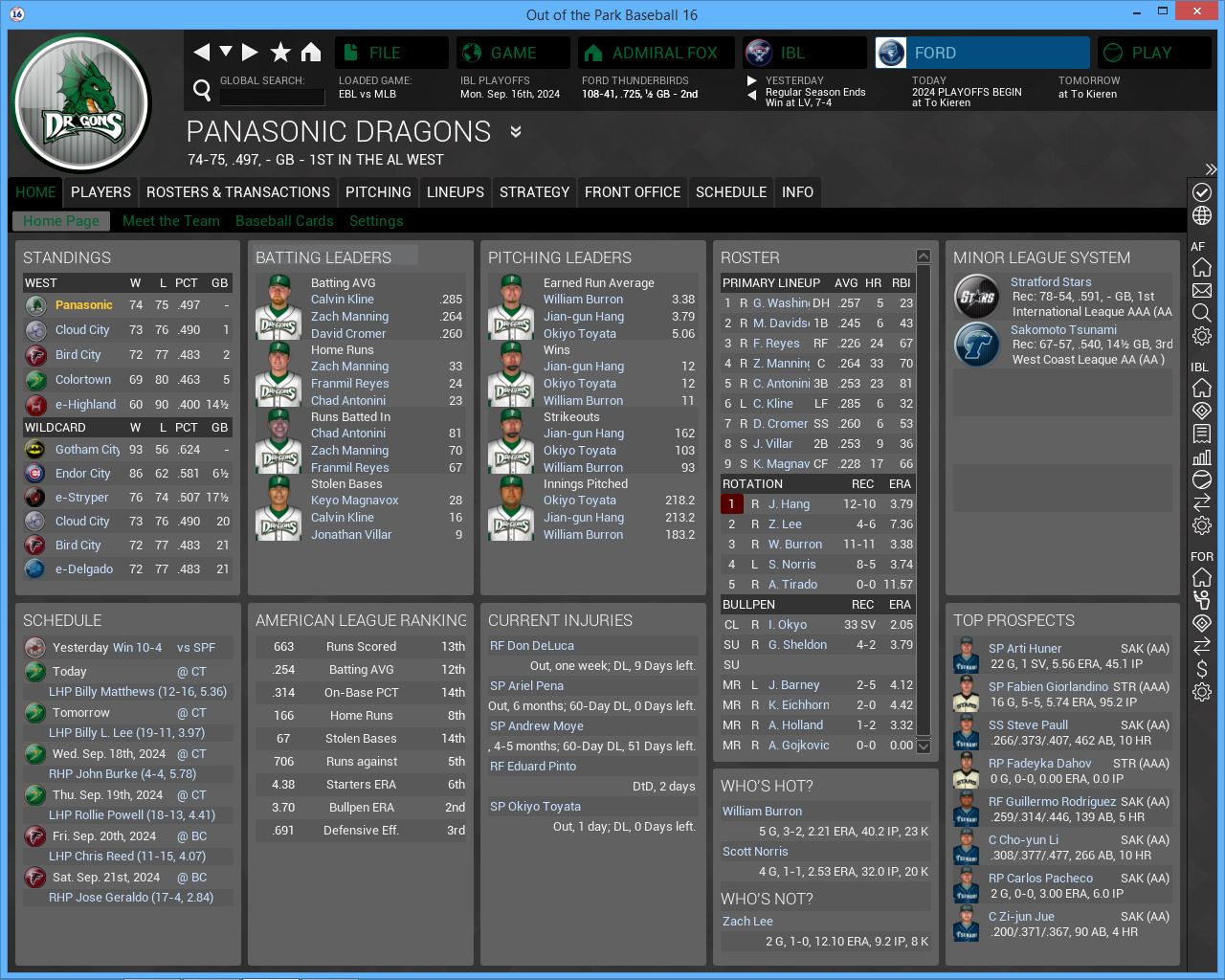Navigate back with the left arrow
Viewport: 1225px width, 980px height.
(201, 53)
